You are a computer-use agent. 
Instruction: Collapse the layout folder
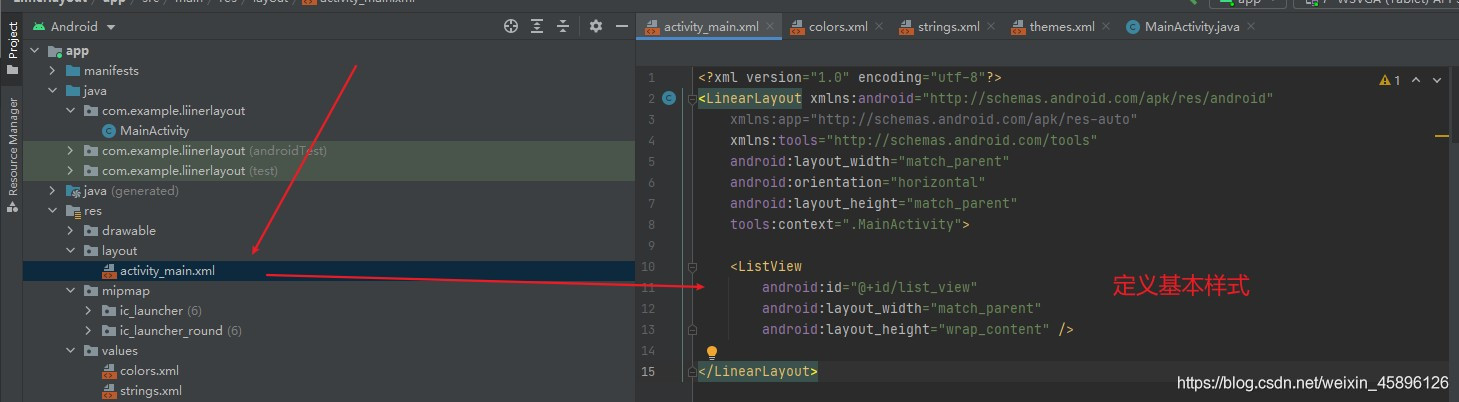(71, 251)
